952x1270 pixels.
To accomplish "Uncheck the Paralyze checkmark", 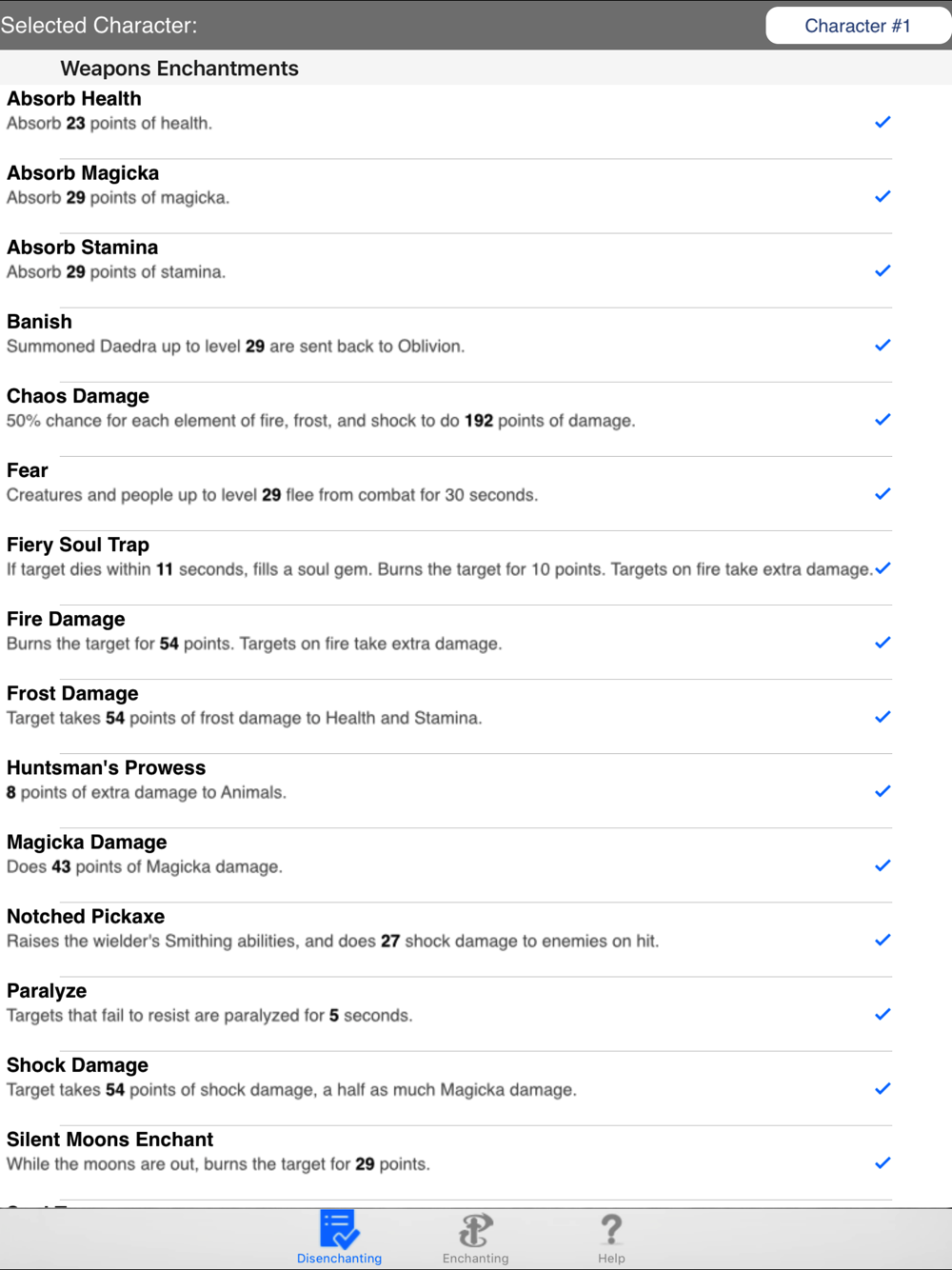I will click(x=883, y=1014).
